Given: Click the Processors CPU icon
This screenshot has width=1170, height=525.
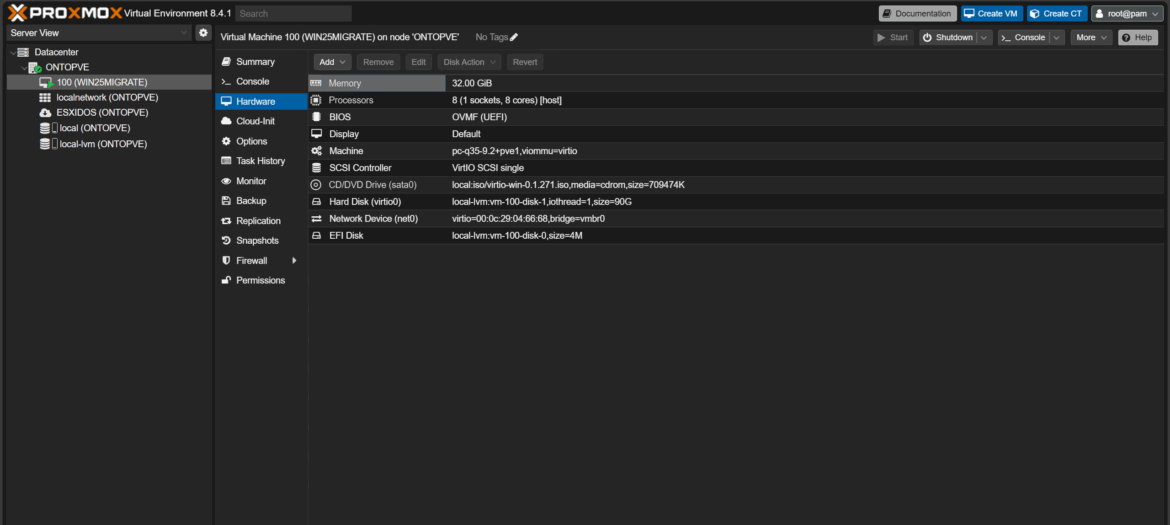Looking at the screenshot, I should [x=316, y=100].
